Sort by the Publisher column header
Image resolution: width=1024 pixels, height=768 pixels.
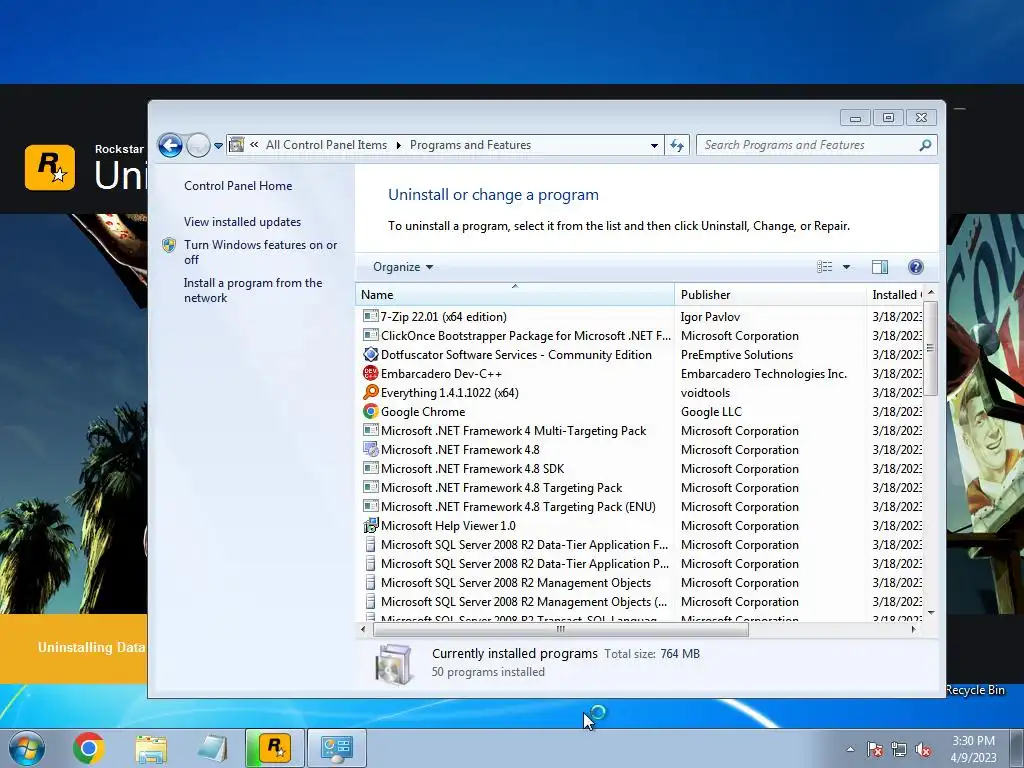tap(770, 295)
